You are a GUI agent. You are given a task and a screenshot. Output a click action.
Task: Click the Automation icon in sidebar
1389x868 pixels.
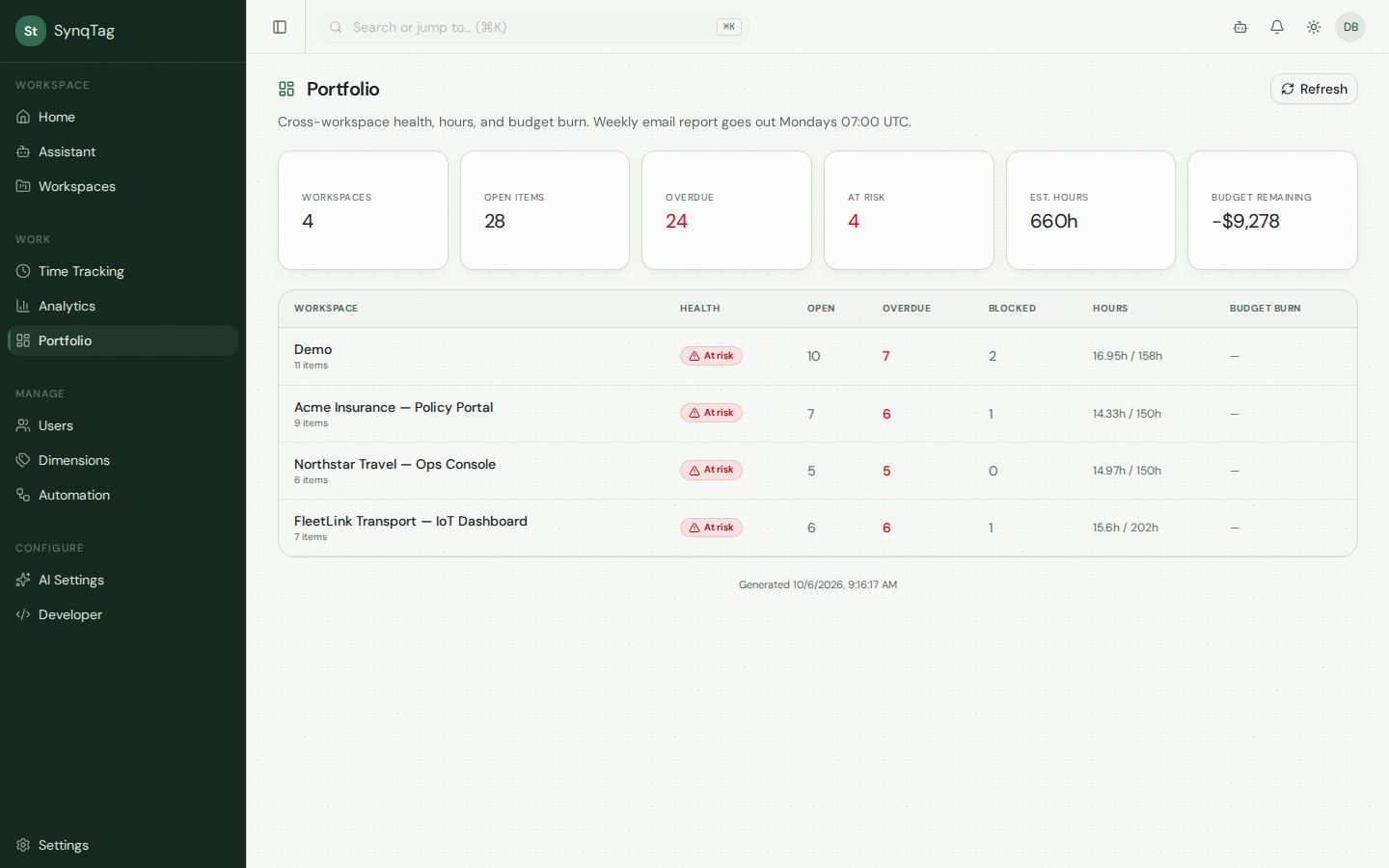23,495
